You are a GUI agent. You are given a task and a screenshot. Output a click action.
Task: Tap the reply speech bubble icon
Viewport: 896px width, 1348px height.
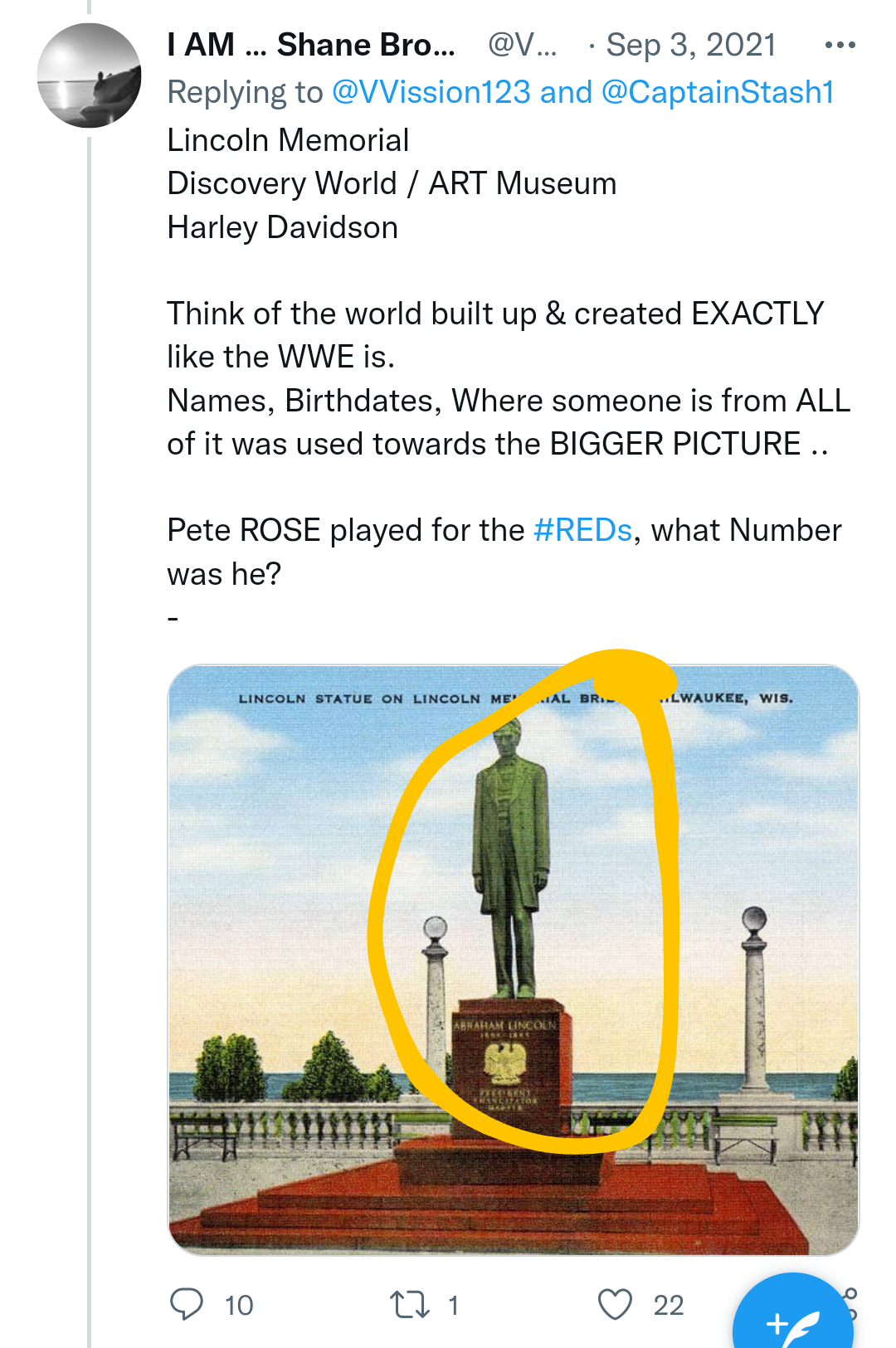[187, 1304]
